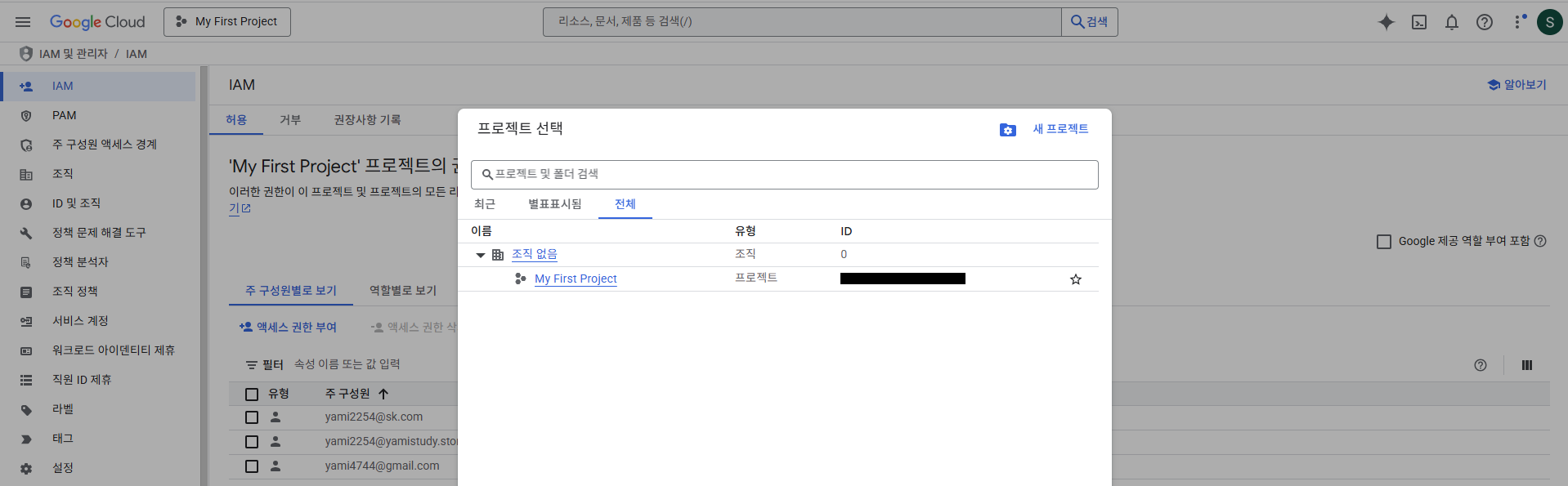Viewport: 1568px width, 486px height.
Task: Toggle the select-all checkbox in table header
Action: click(252, 395)
